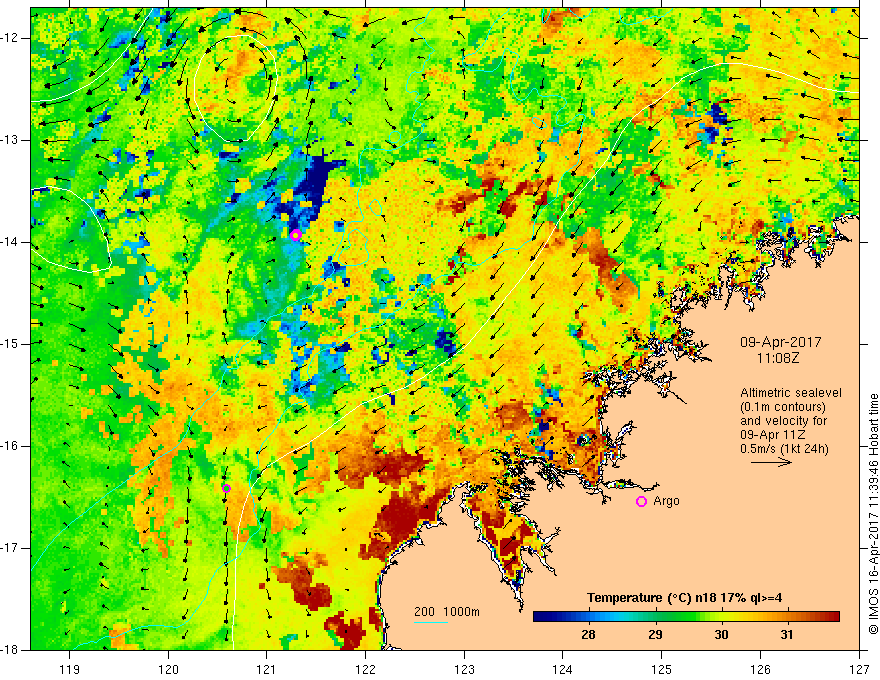
Task: Click the colorbar tick label '30'
Action: point(721,635)
